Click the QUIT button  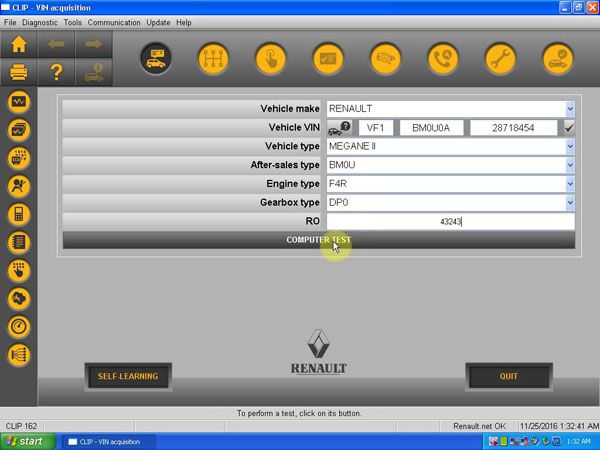click(x=509, y=377)
